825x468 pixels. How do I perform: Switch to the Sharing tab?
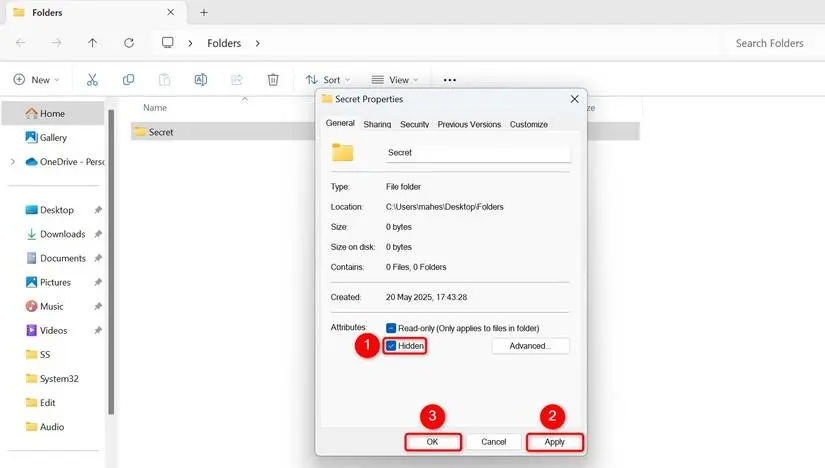pos(377,124)
